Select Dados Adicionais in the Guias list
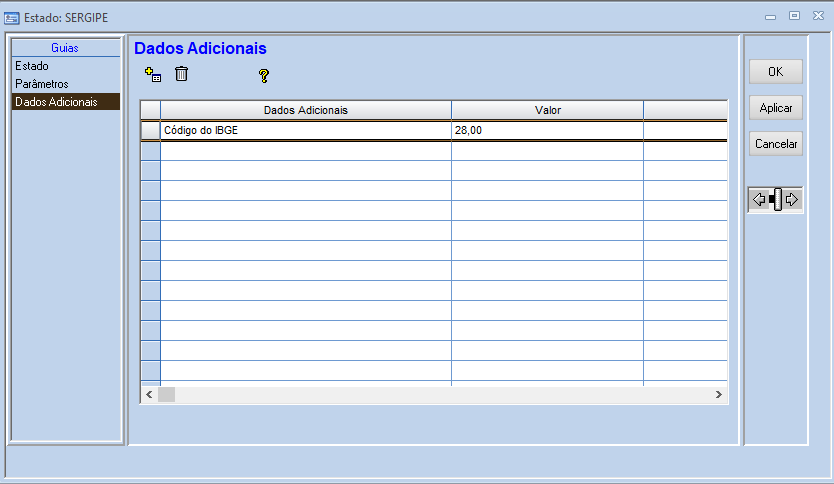 point(56,102)
